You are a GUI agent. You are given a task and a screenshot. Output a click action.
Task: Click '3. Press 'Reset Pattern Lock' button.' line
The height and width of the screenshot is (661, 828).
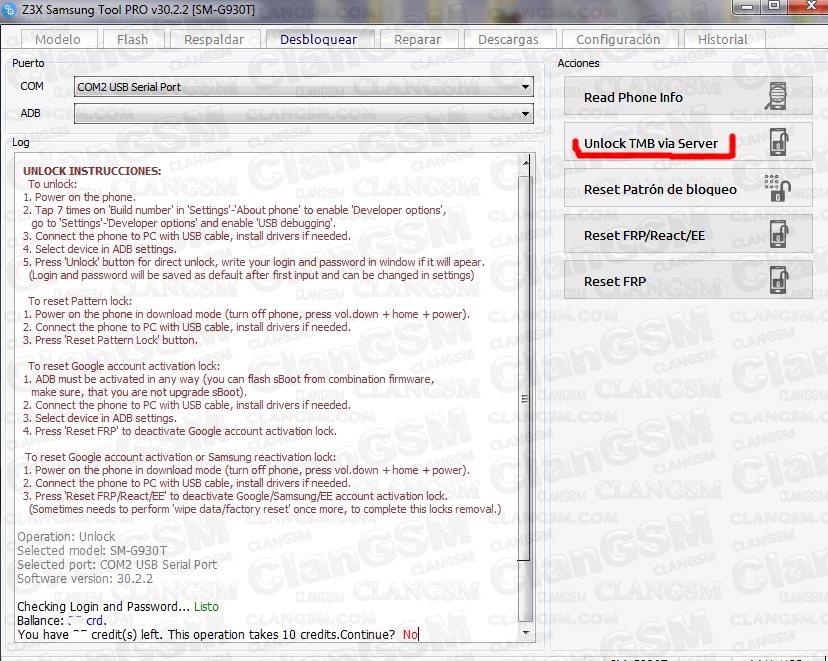[110, 340]
